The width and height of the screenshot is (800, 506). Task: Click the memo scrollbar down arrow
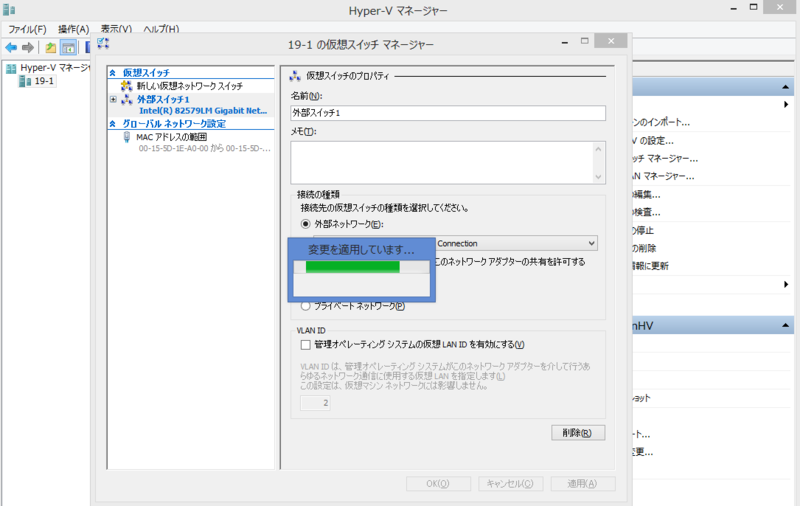598,177
